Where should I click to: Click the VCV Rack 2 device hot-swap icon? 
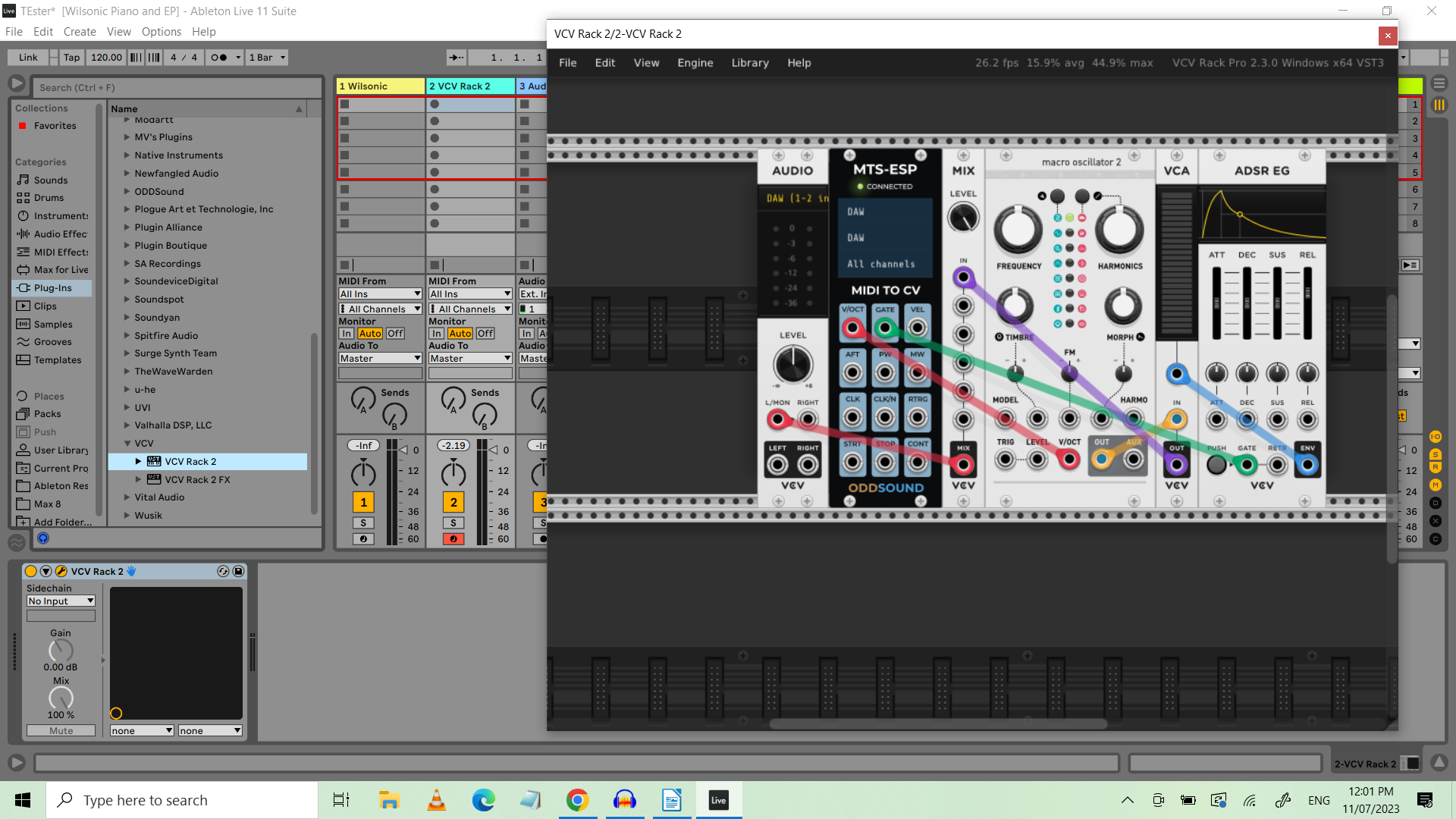point(223,572)
